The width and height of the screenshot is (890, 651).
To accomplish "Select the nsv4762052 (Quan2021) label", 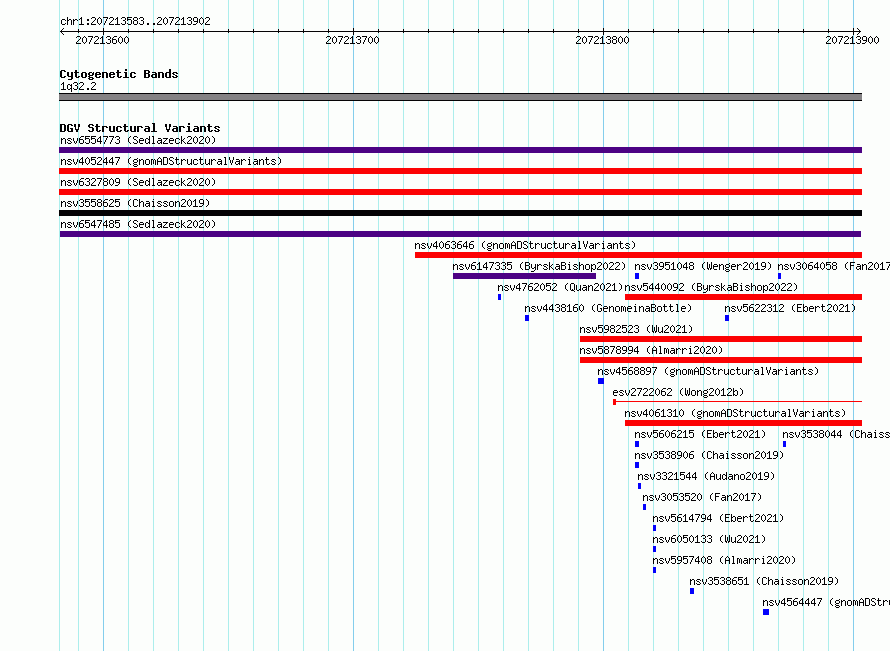I will pyautogui.click(x=560, y=287).
